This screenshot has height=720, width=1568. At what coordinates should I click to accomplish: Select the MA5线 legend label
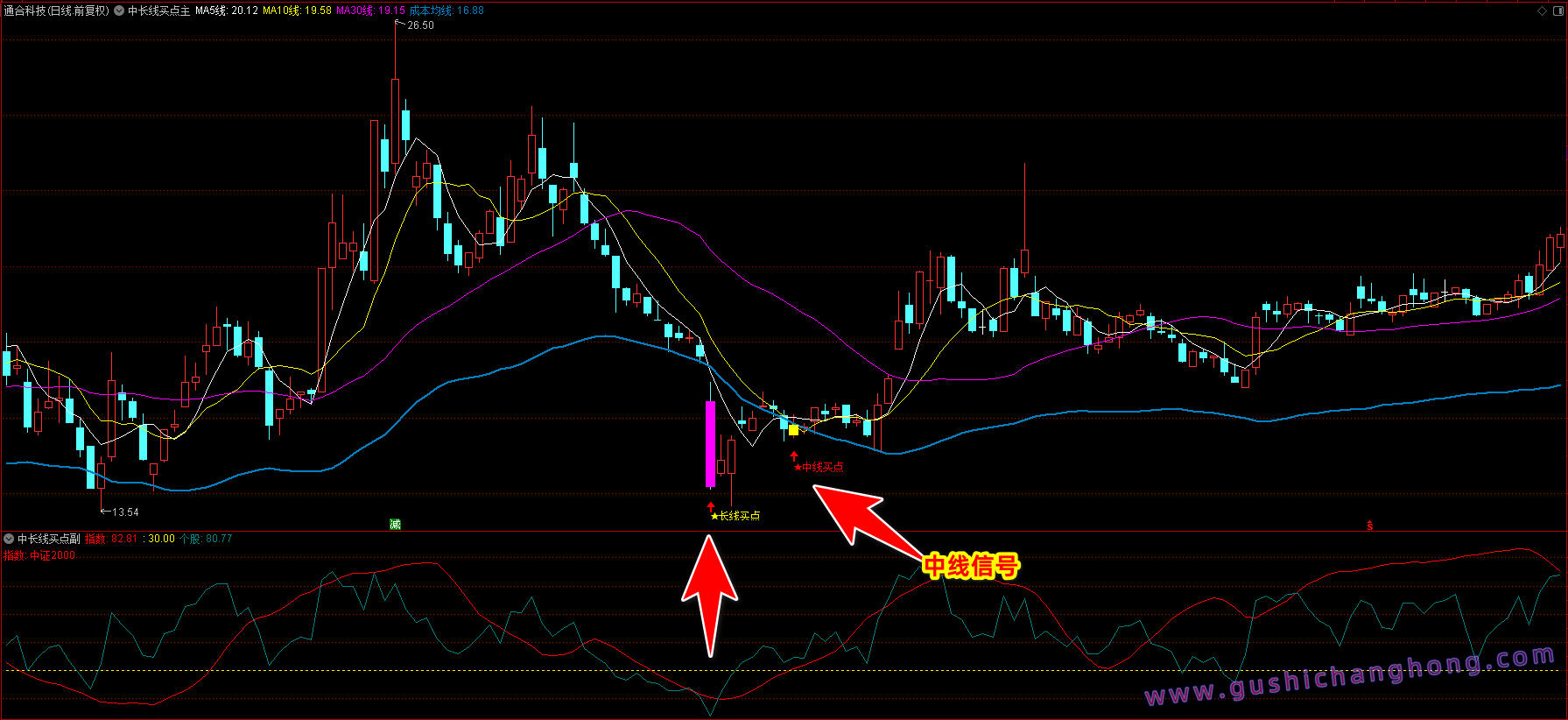[x=226, y=11]
